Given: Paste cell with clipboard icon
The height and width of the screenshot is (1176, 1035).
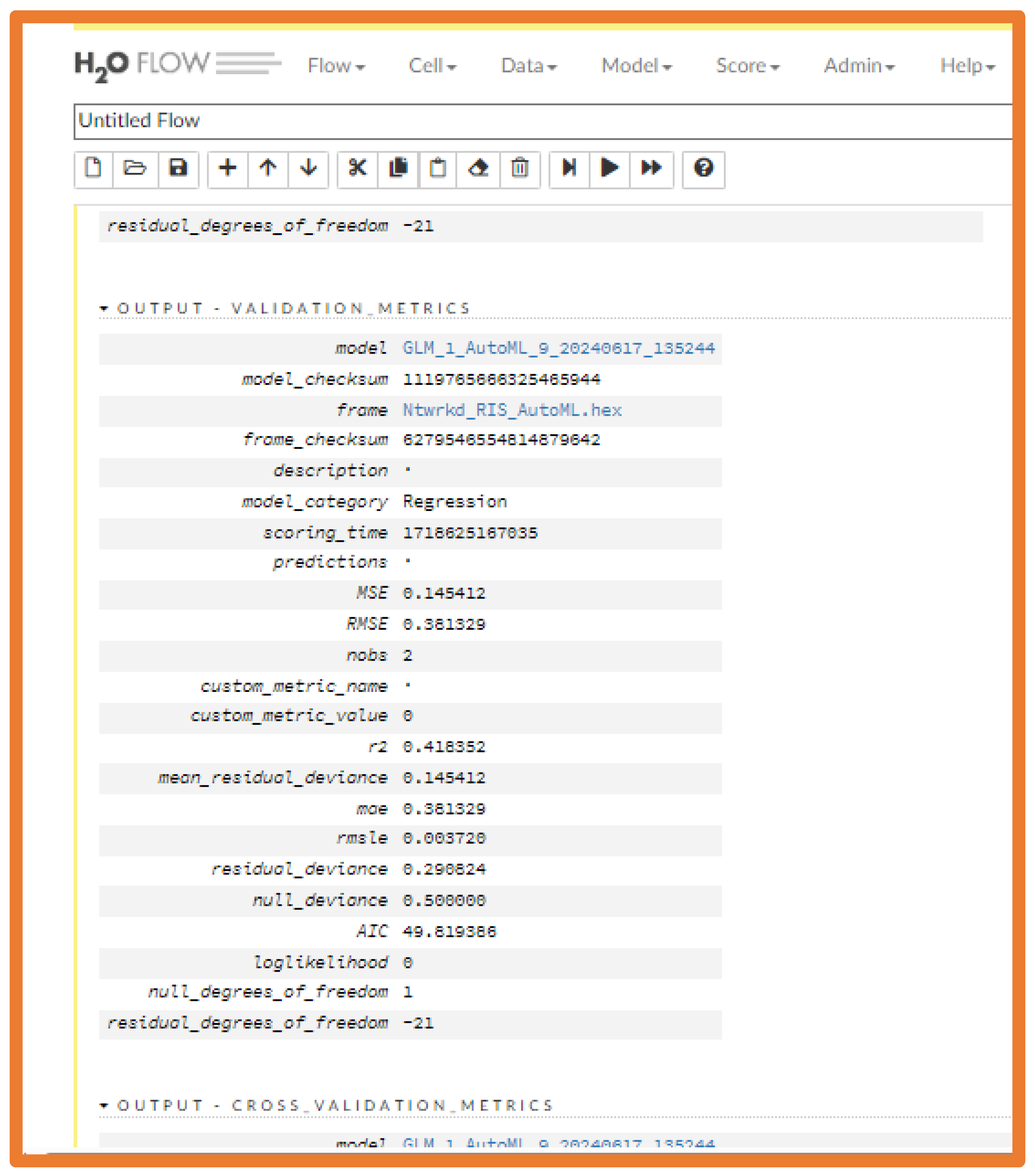Looking at the screenshot, I should tap(438, 168).
